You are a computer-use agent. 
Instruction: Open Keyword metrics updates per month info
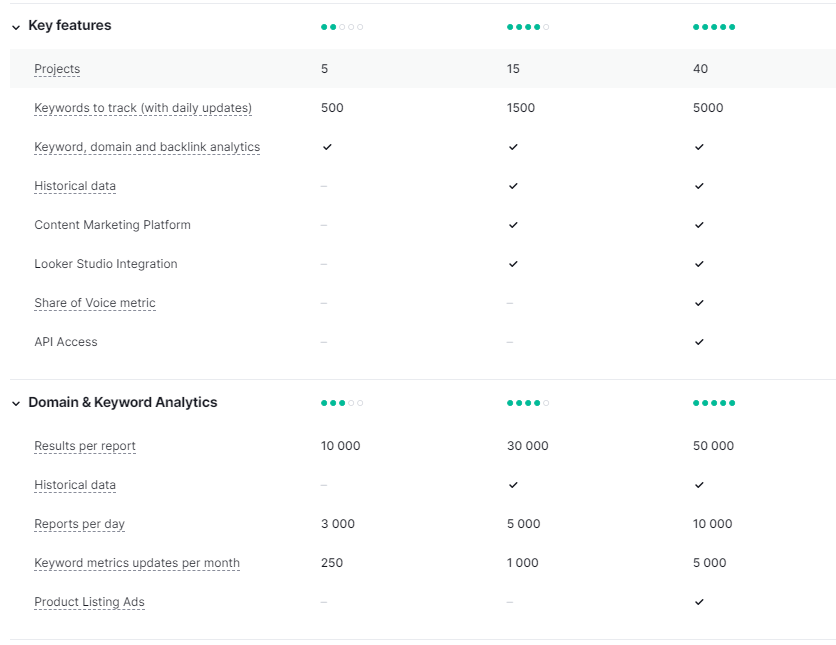coord(137,563)
